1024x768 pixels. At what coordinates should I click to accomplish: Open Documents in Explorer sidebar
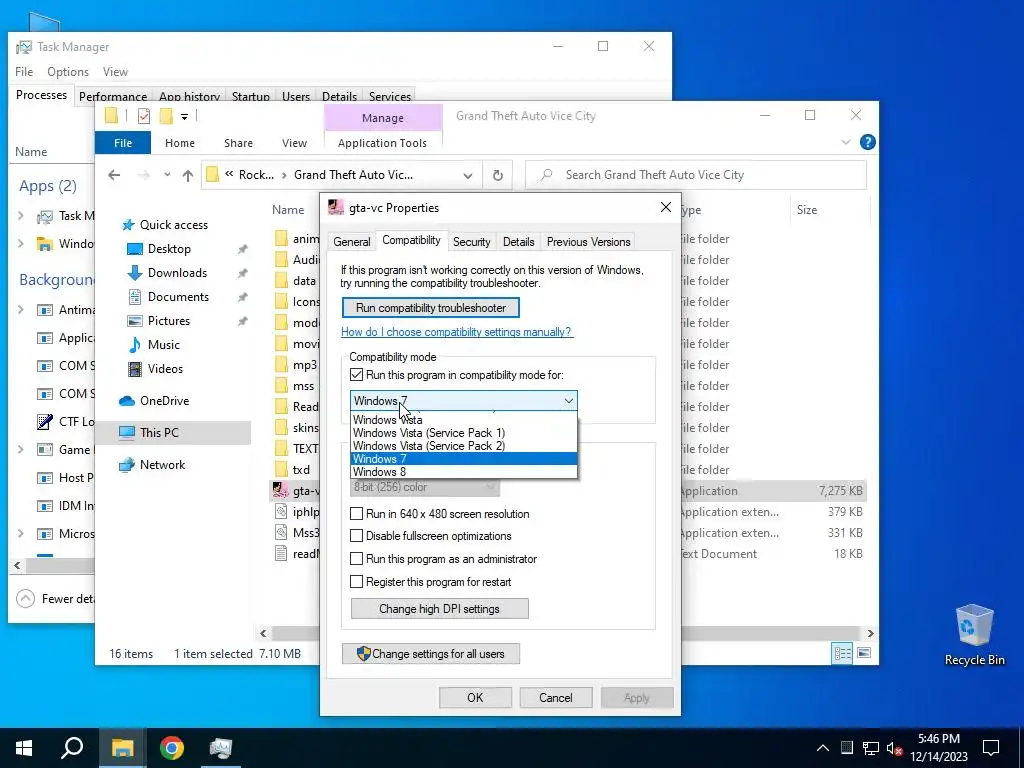pos(178,297)
